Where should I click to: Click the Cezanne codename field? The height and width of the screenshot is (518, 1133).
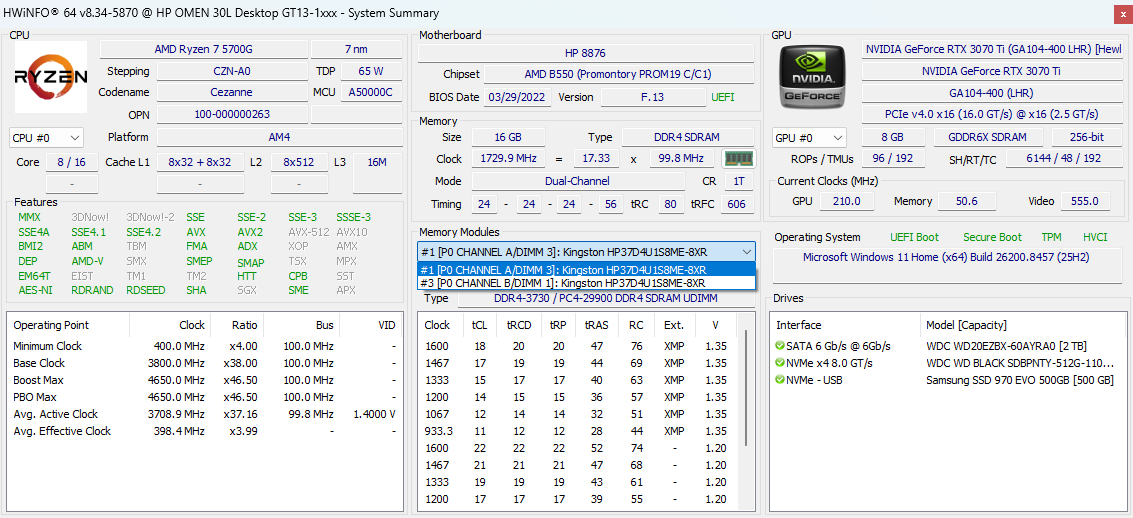pos(232,92)
